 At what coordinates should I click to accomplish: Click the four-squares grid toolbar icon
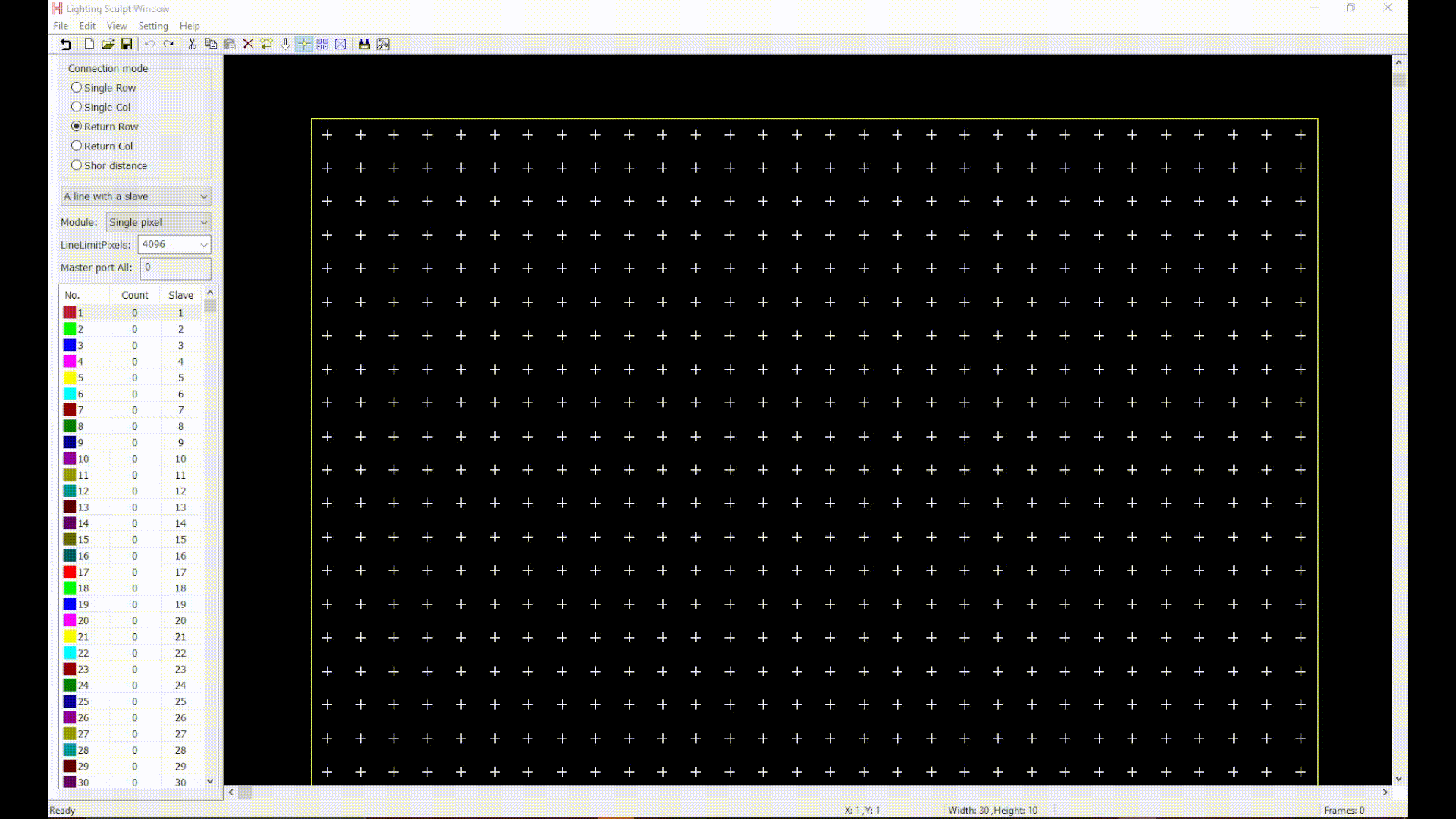[x=322, y=44]
